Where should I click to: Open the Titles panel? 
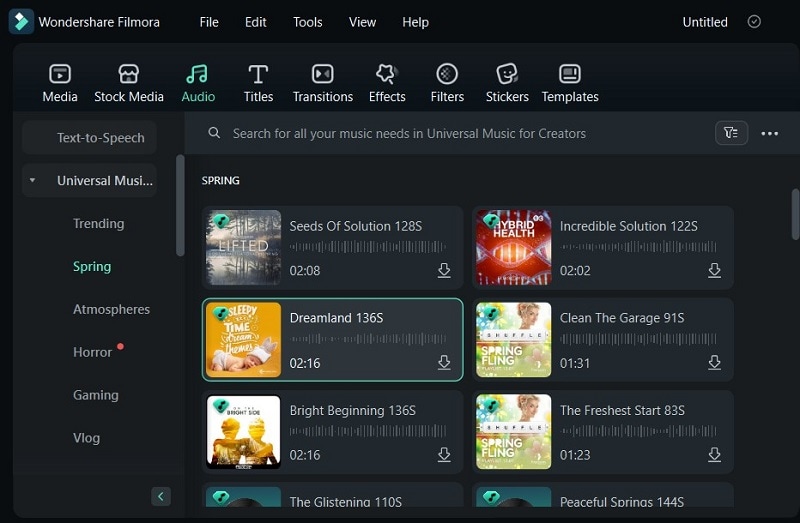[258, 83]
